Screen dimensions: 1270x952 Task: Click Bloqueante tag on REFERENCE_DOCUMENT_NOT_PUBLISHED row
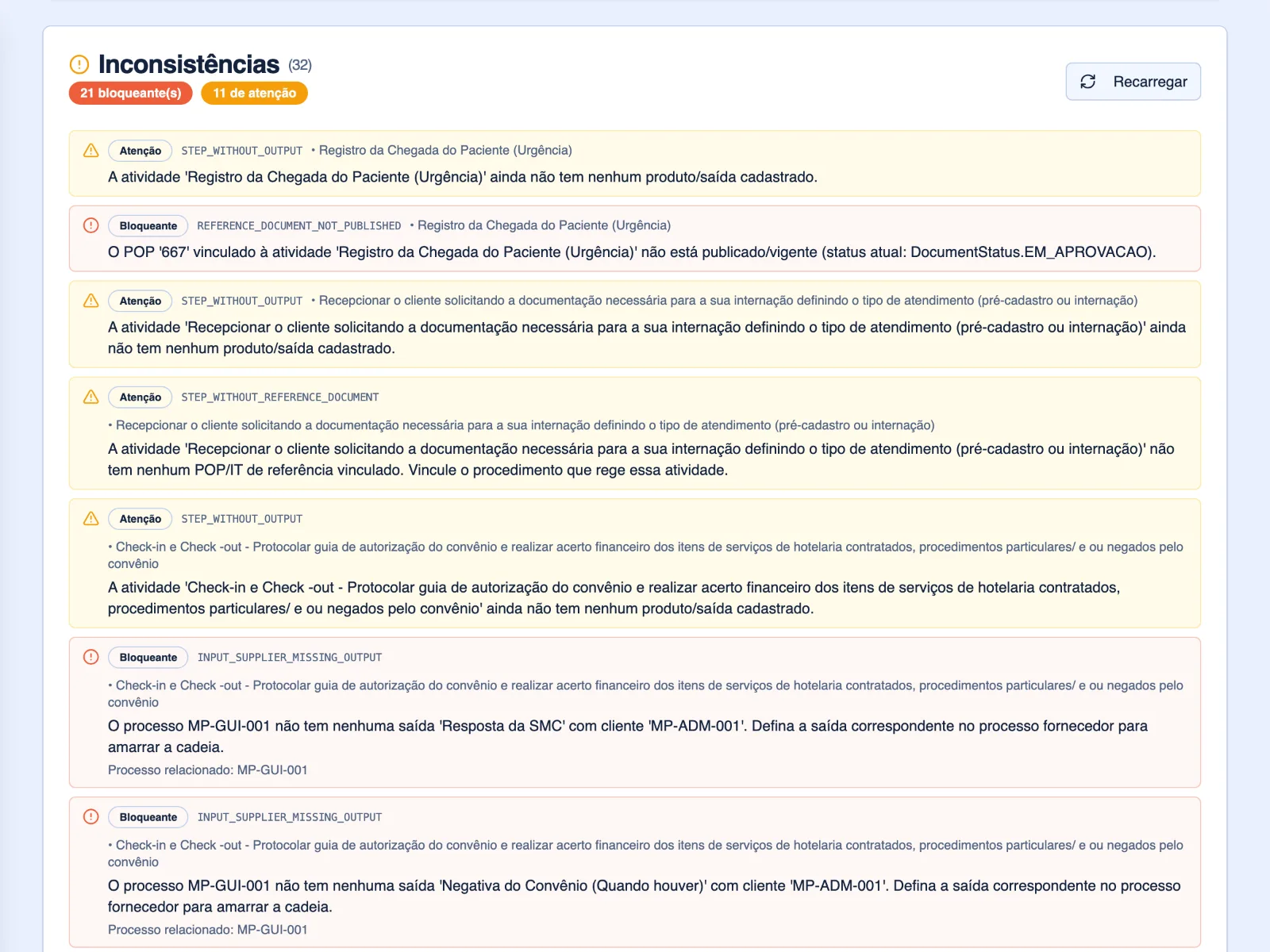pos(148,226)
